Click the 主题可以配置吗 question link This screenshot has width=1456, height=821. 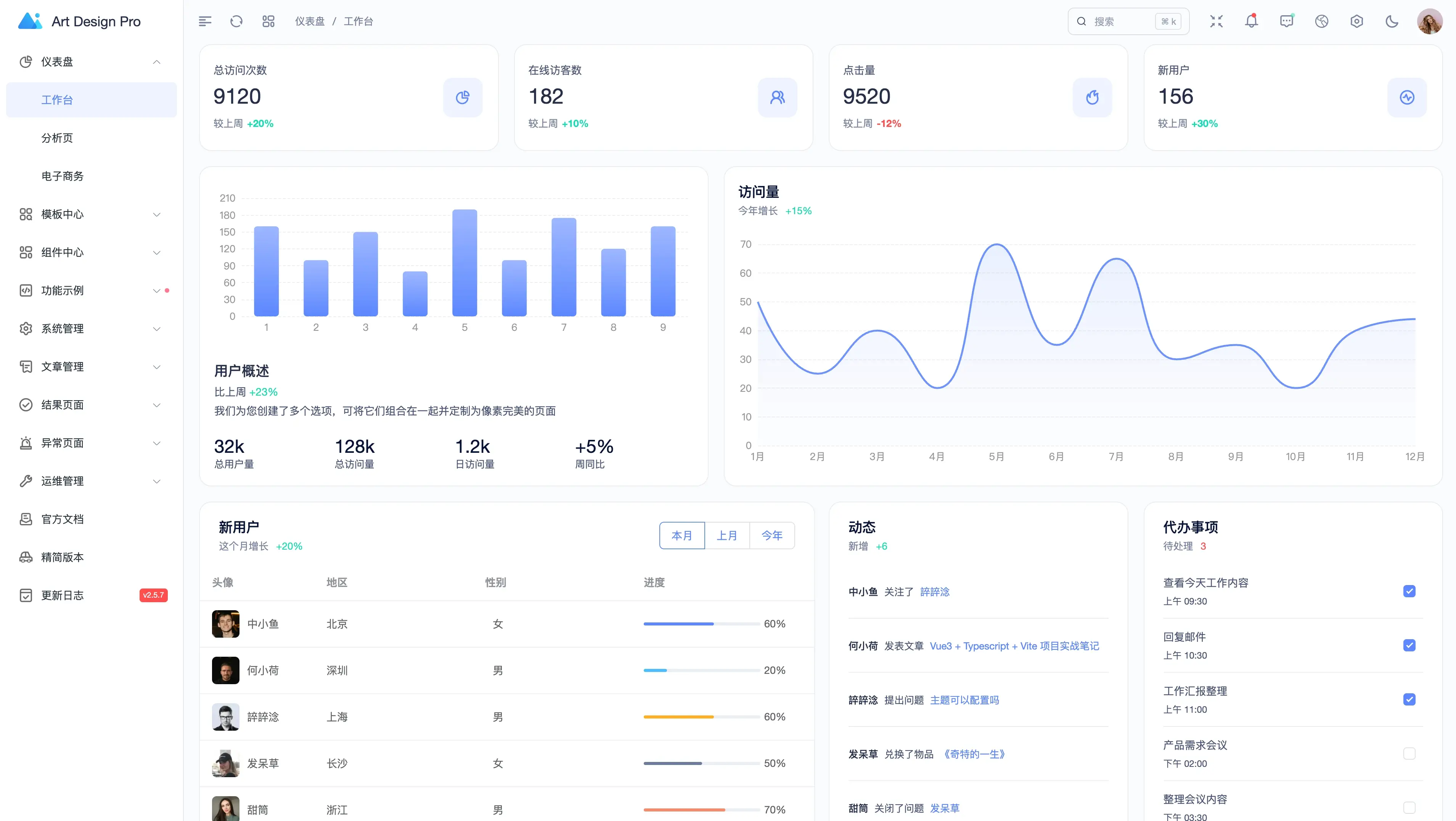[964, 700]
